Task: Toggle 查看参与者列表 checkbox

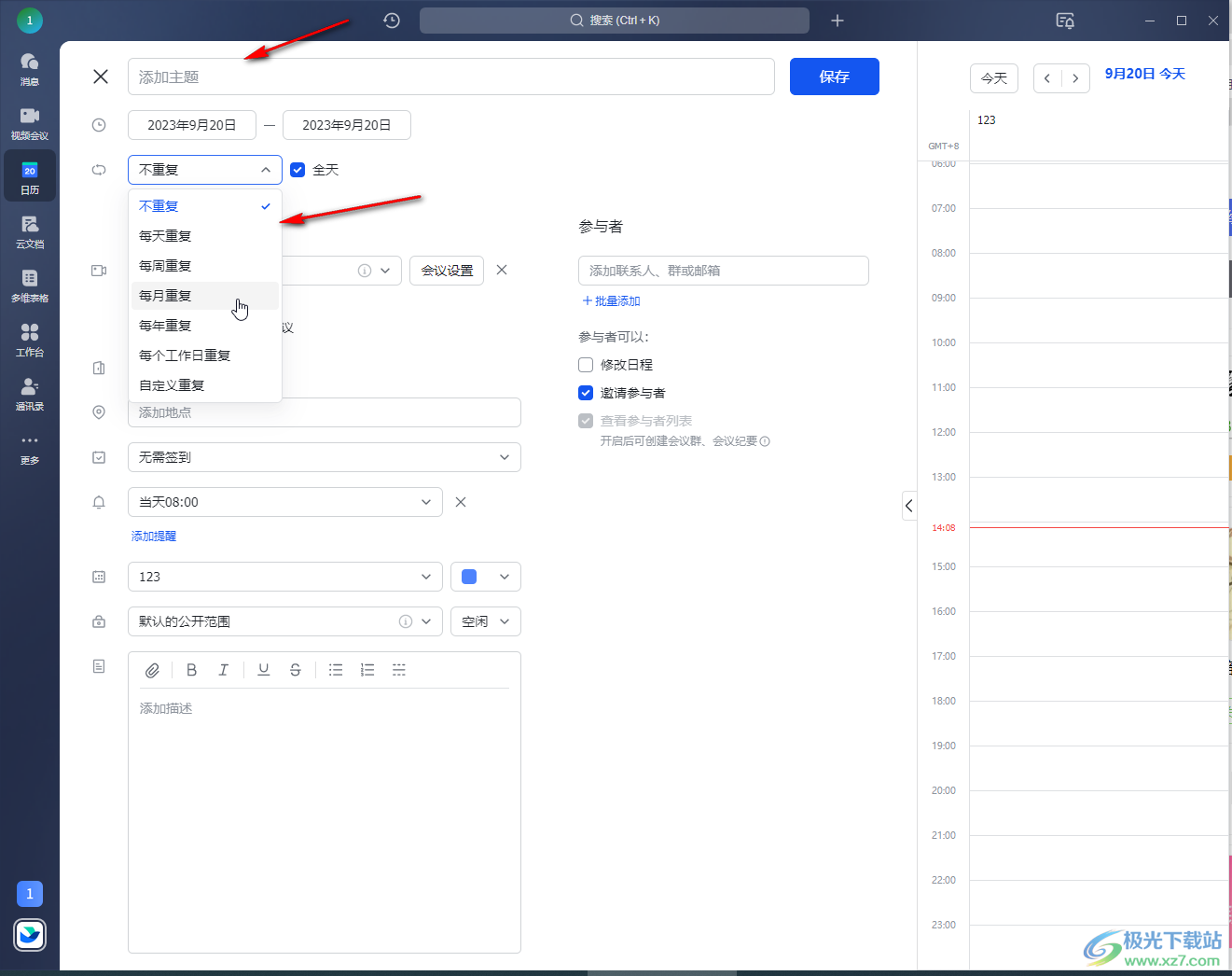Action: point(586,421)
